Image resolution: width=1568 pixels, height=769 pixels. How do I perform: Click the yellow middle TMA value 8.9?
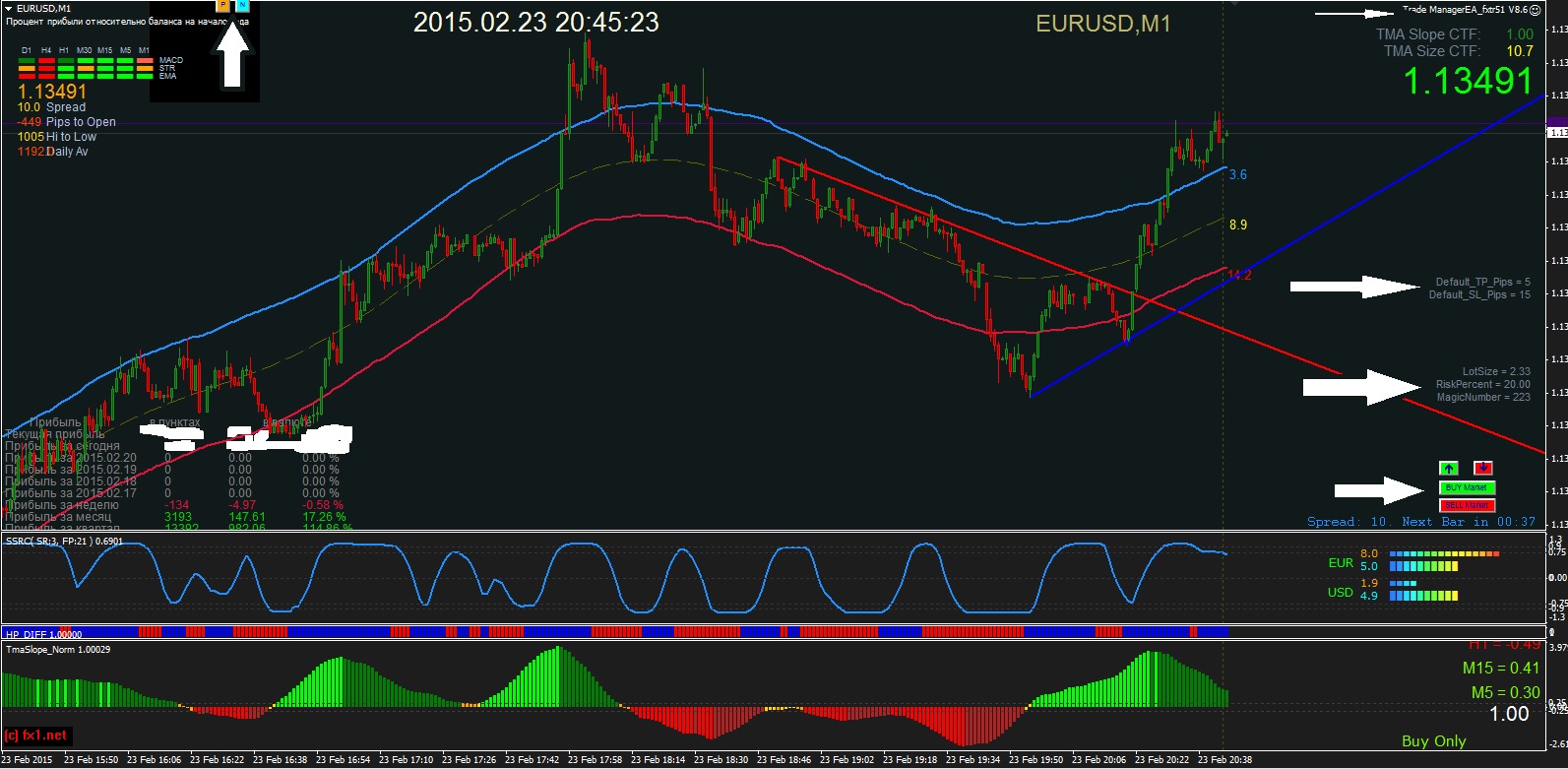pyautogui.click(x=1238, y=225)
